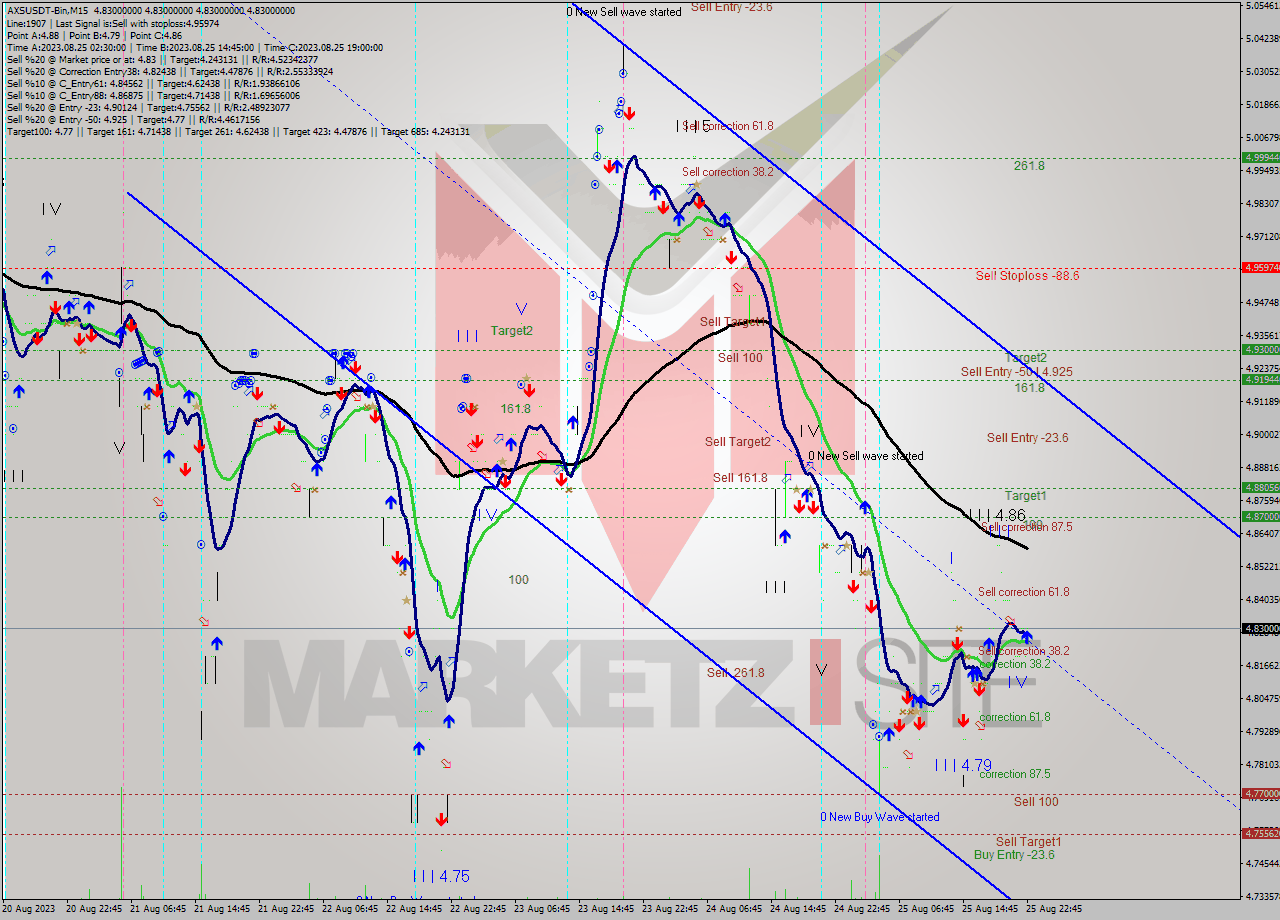Click the '20 Aug 2023' time axis label

[28, 909]
